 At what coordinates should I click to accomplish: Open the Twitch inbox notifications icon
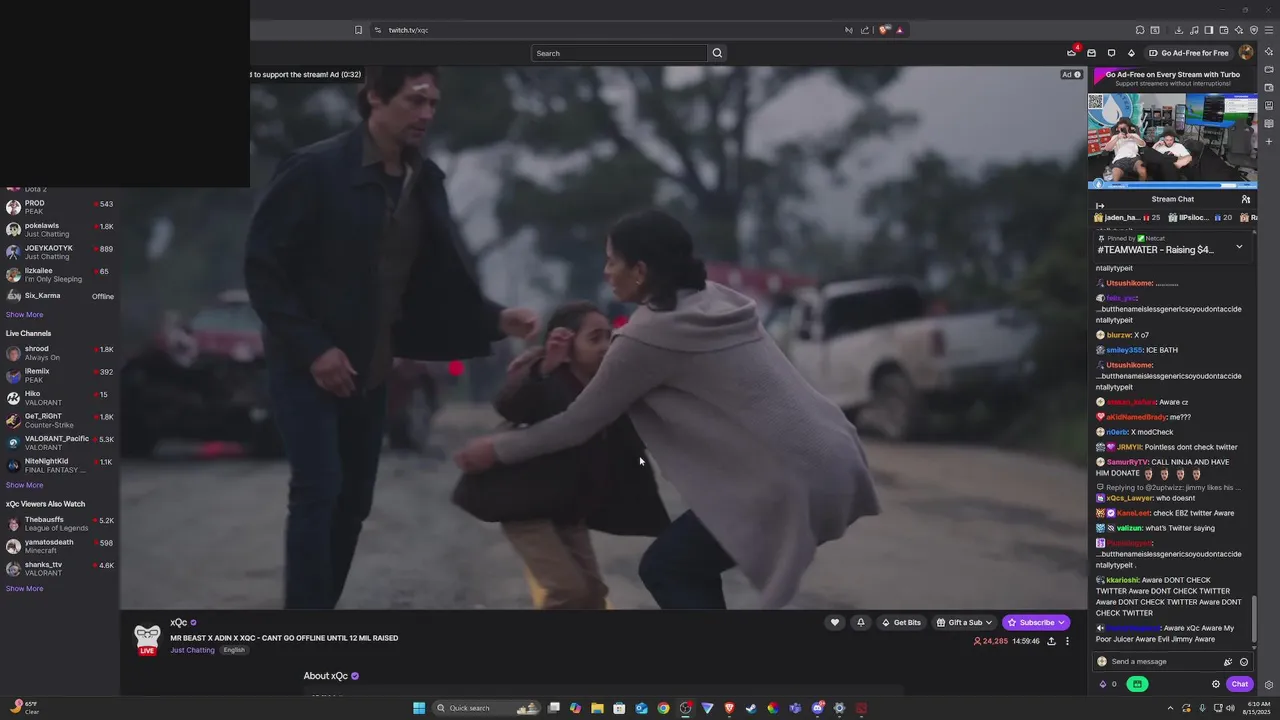pos(1092,53)
